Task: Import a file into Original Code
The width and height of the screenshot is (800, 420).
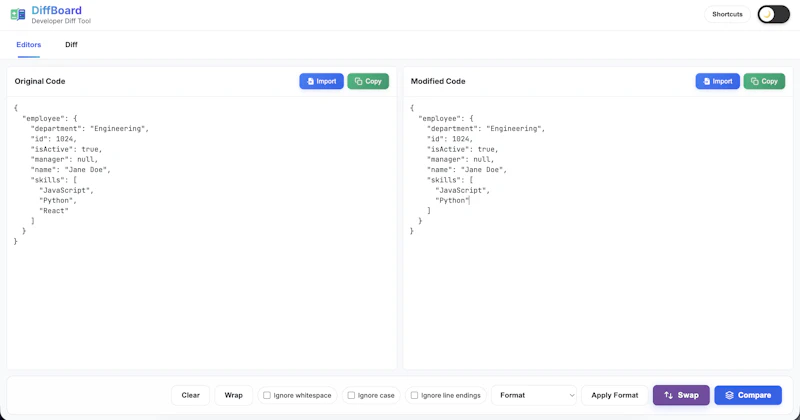Action: pos(321,81)
